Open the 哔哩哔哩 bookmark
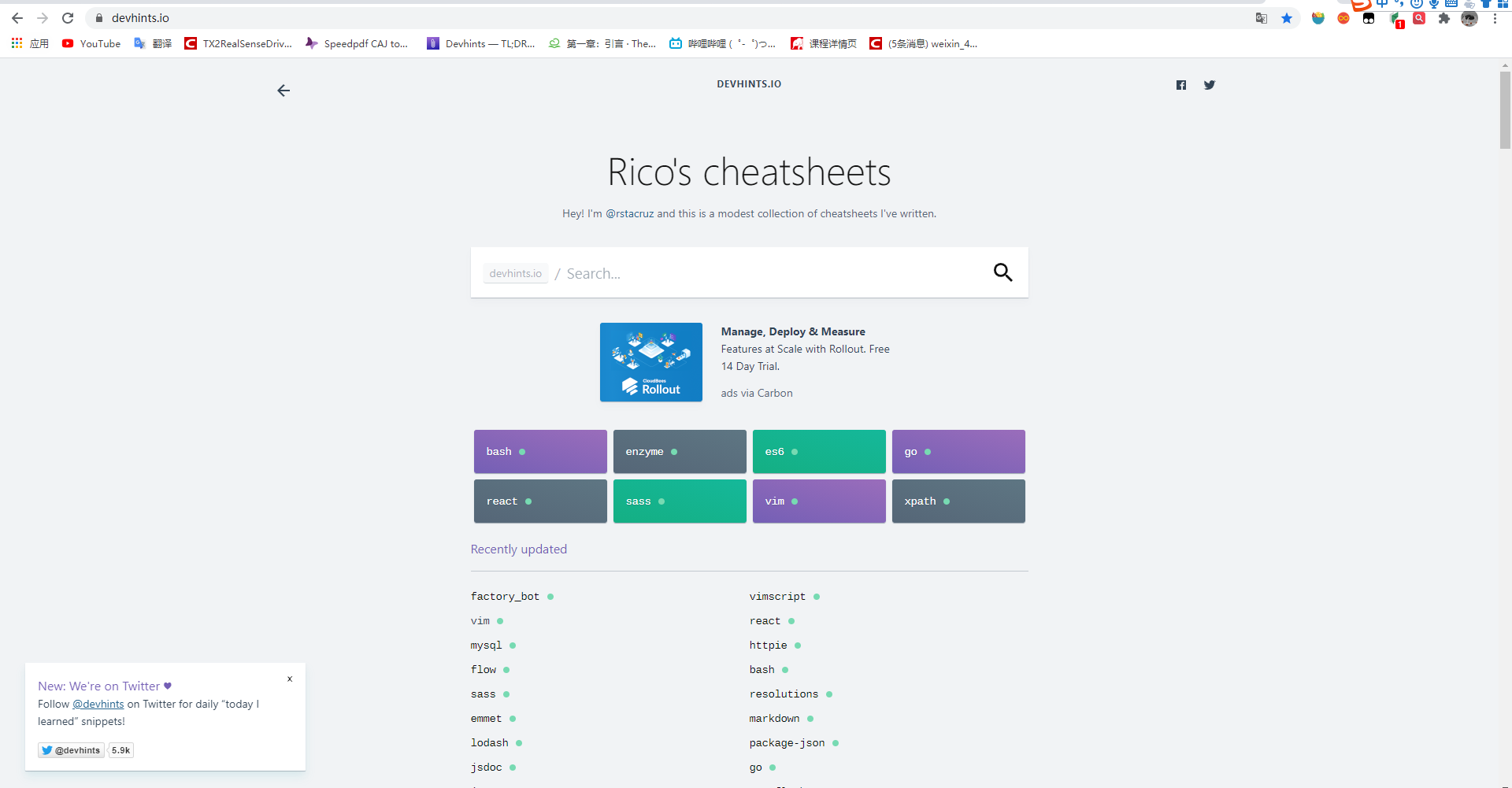This screenshot has width=1512, height=788. click(x=722, y=43)
